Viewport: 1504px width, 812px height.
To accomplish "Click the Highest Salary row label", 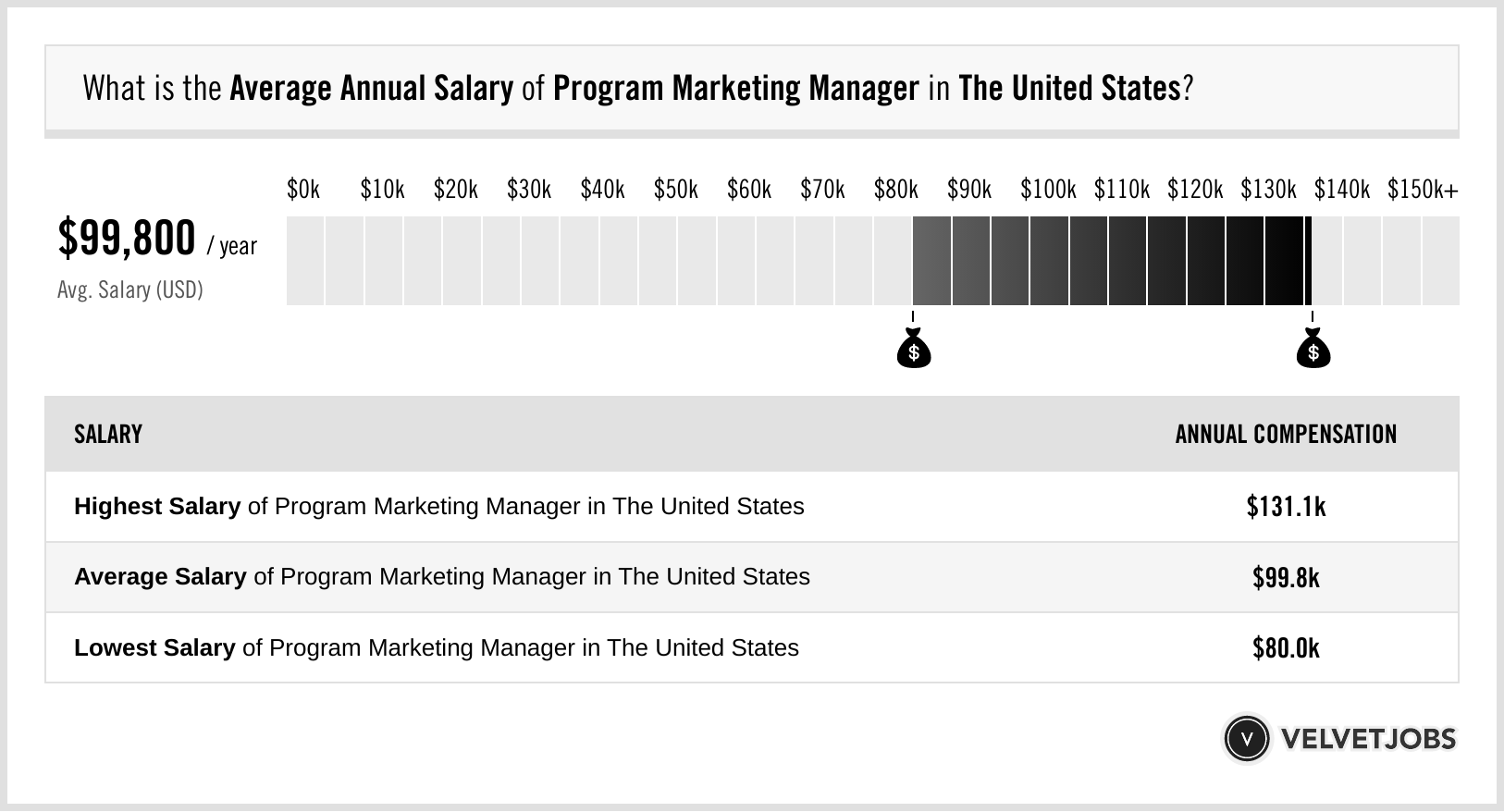I will [x=439, y=507].
